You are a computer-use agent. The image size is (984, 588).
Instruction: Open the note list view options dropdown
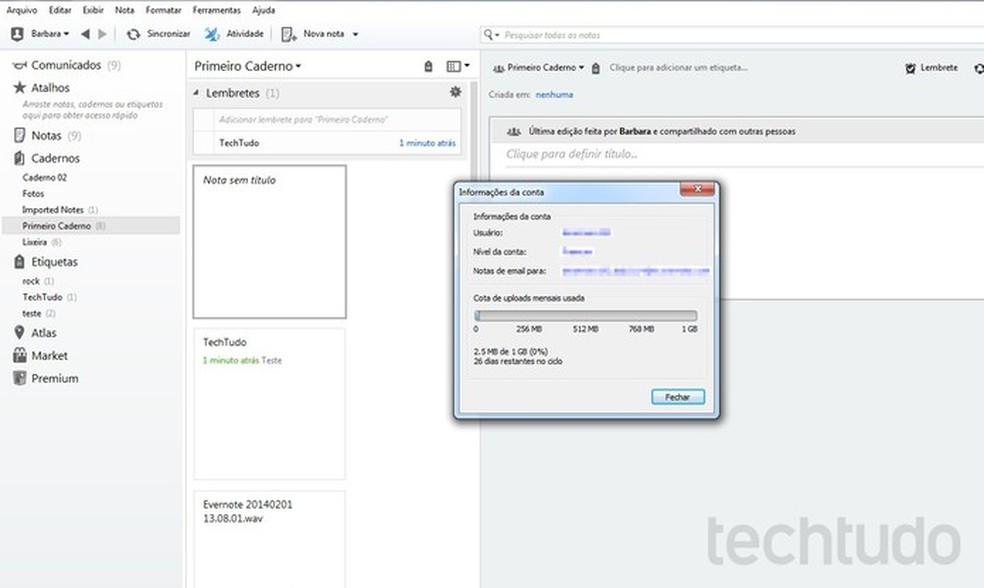pos(458,66)
